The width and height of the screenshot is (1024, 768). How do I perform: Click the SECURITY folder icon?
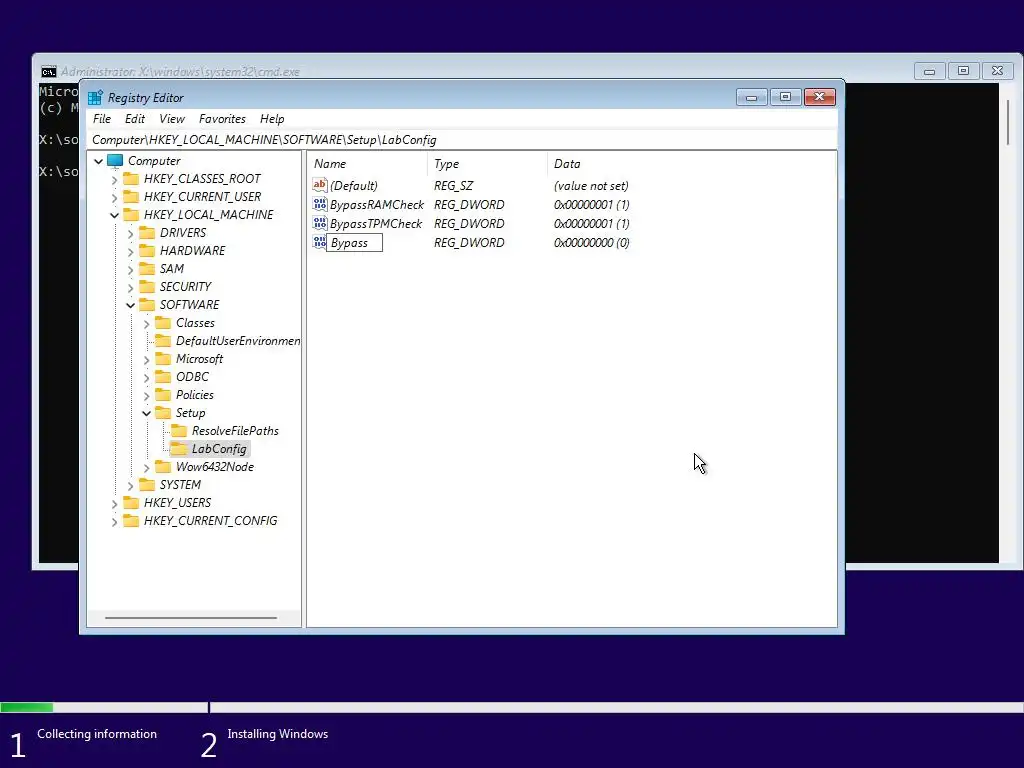[x=148, y=287]
